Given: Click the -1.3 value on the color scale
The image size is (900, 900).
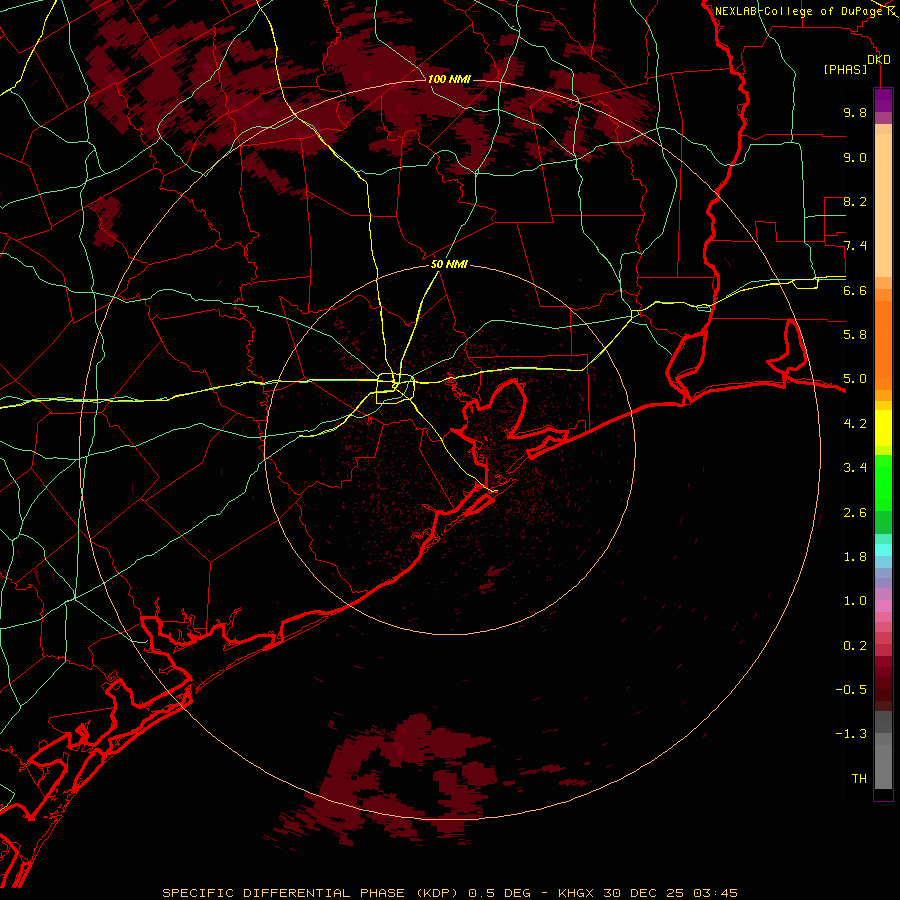Looking at the screenshot, I should (851, 734).
